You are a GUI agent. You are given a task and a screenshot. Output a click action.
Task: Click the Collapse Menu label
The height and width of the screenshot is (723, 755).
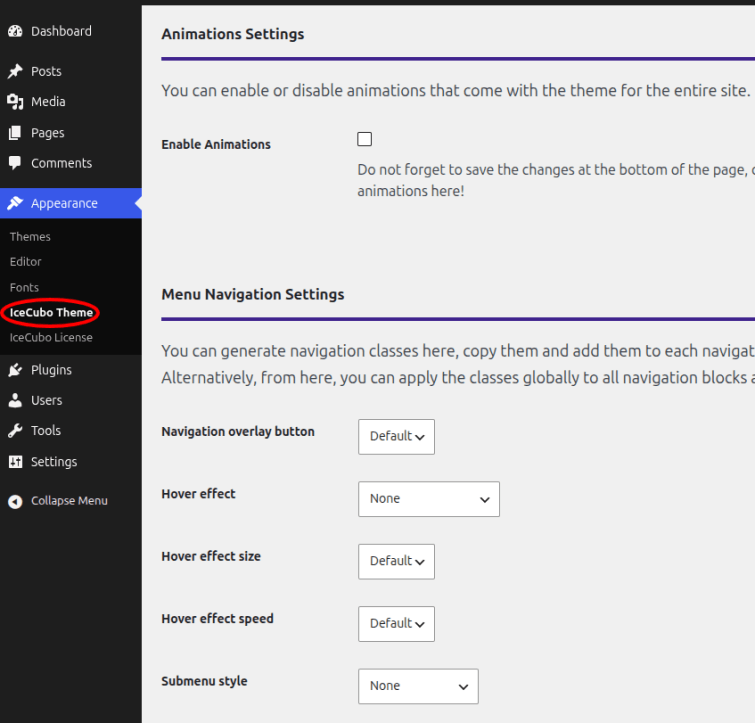[69, 501]
